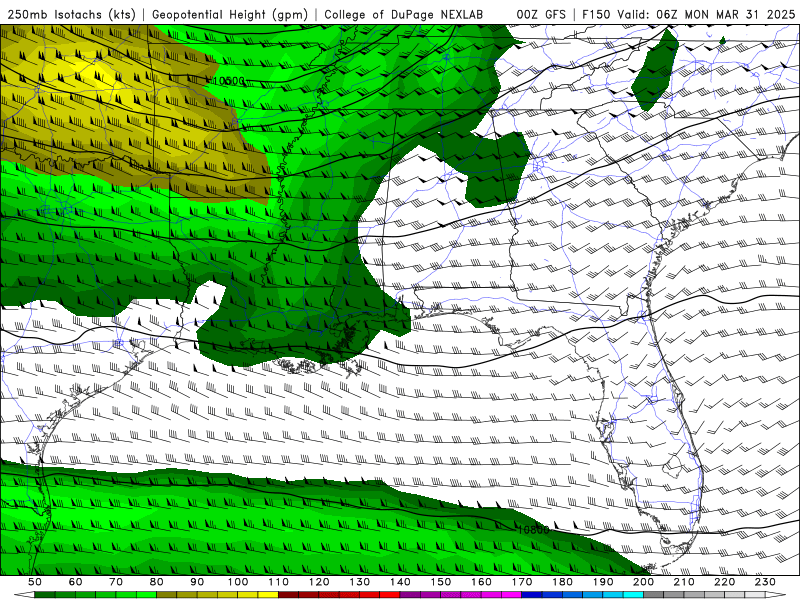Click the 140 value on the legend scale
Image resolution: width=800 pixels, height=600 pixels.
400,582
